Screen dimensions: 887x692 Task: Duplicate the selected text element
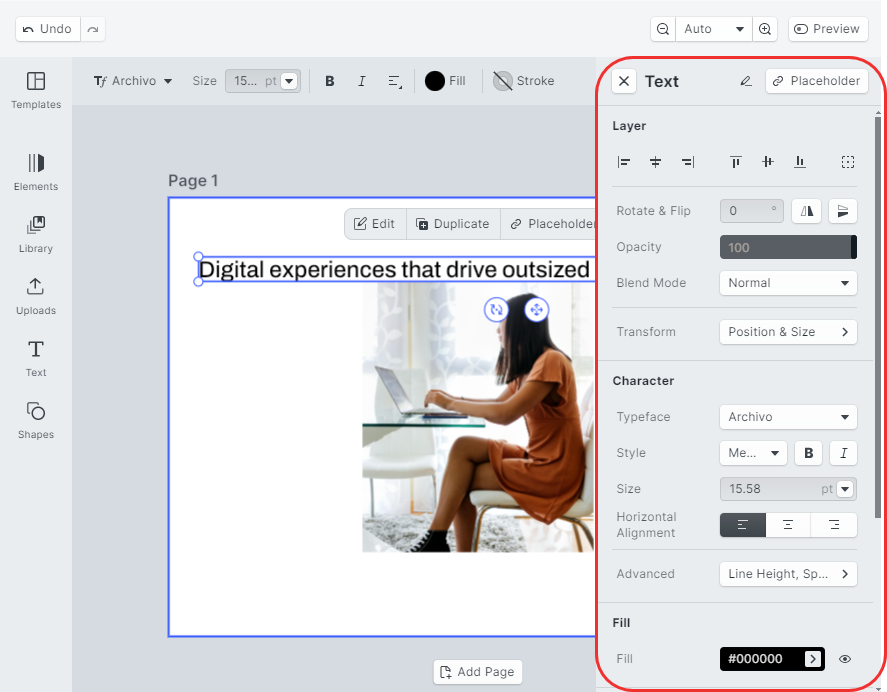(x=453, y=224)
